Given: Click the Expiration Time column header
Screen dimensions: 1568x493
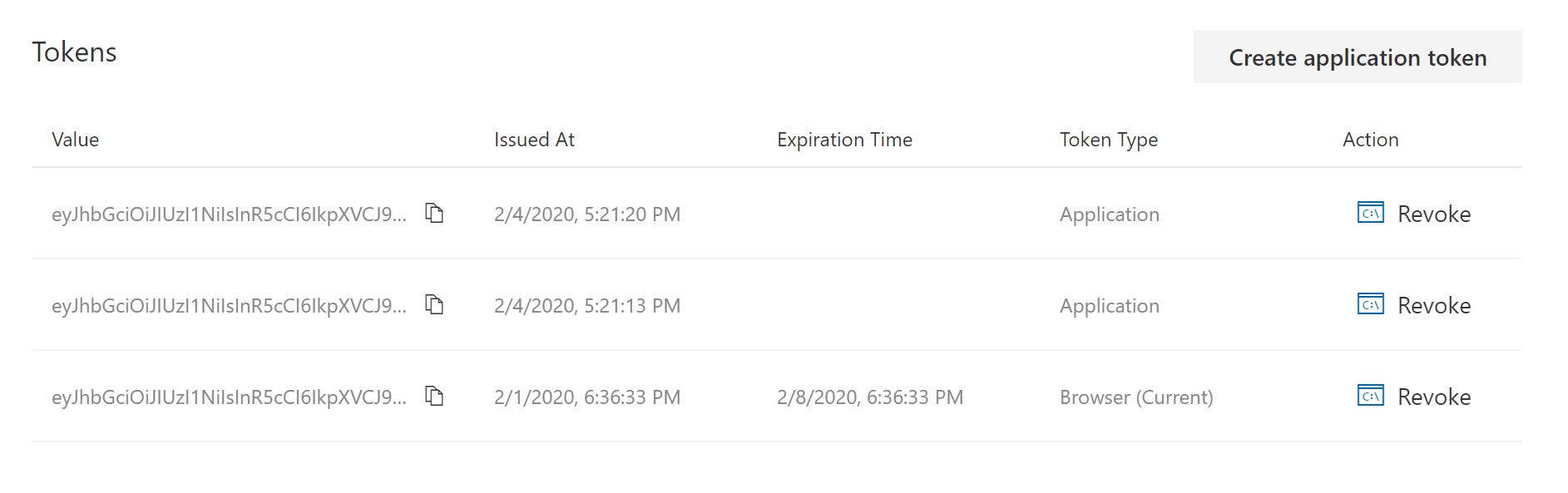Looking at the screenshot, I should click(x=843, y=140).
